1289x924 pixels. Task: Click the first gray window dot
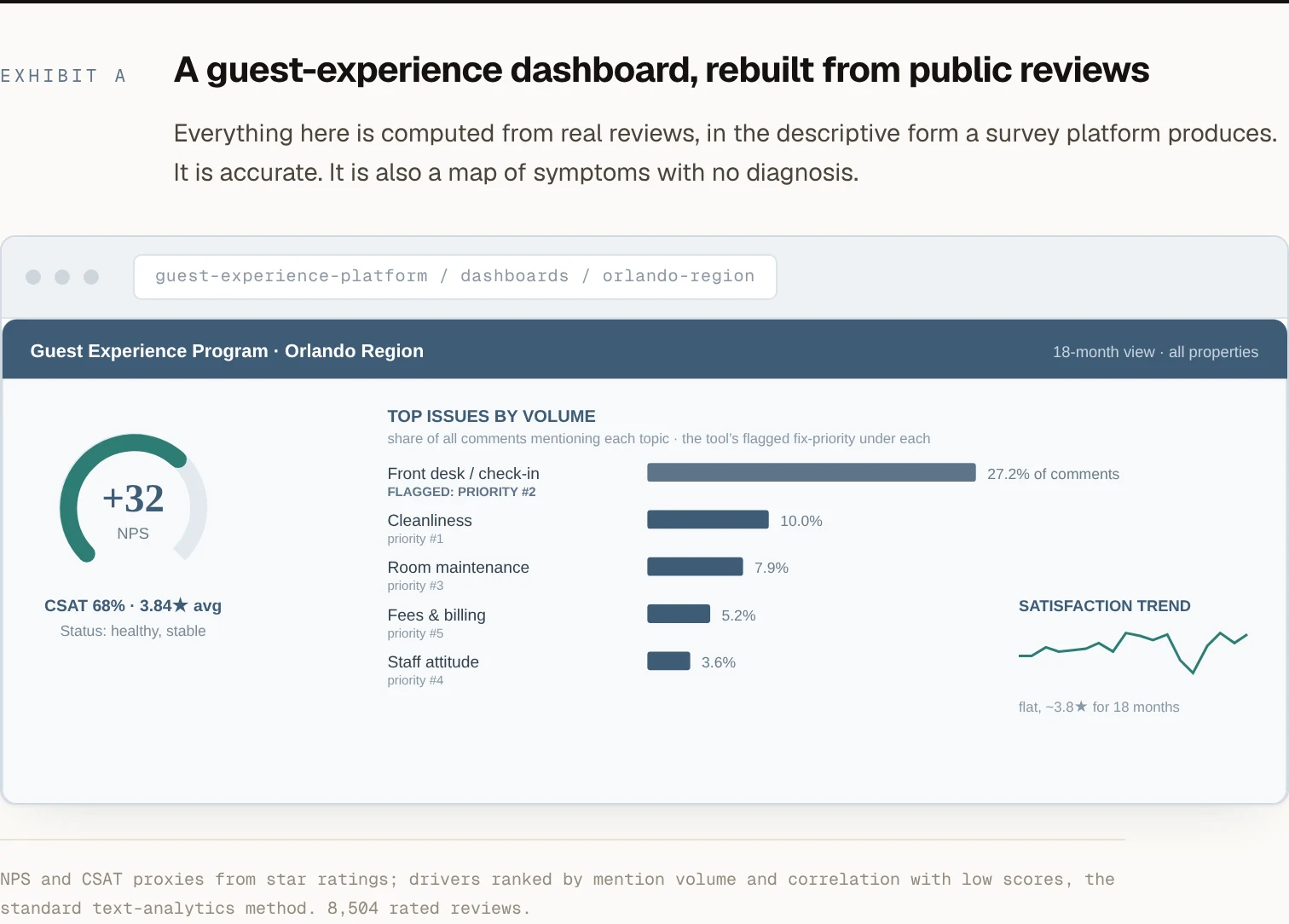pos(33,277)
